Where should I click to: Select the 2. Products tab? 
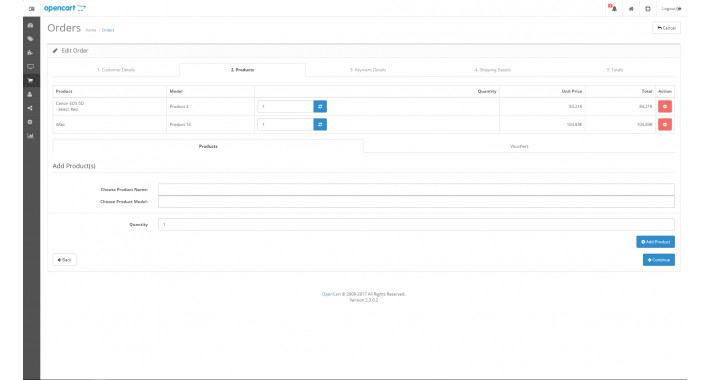click(x=242, y=70)
